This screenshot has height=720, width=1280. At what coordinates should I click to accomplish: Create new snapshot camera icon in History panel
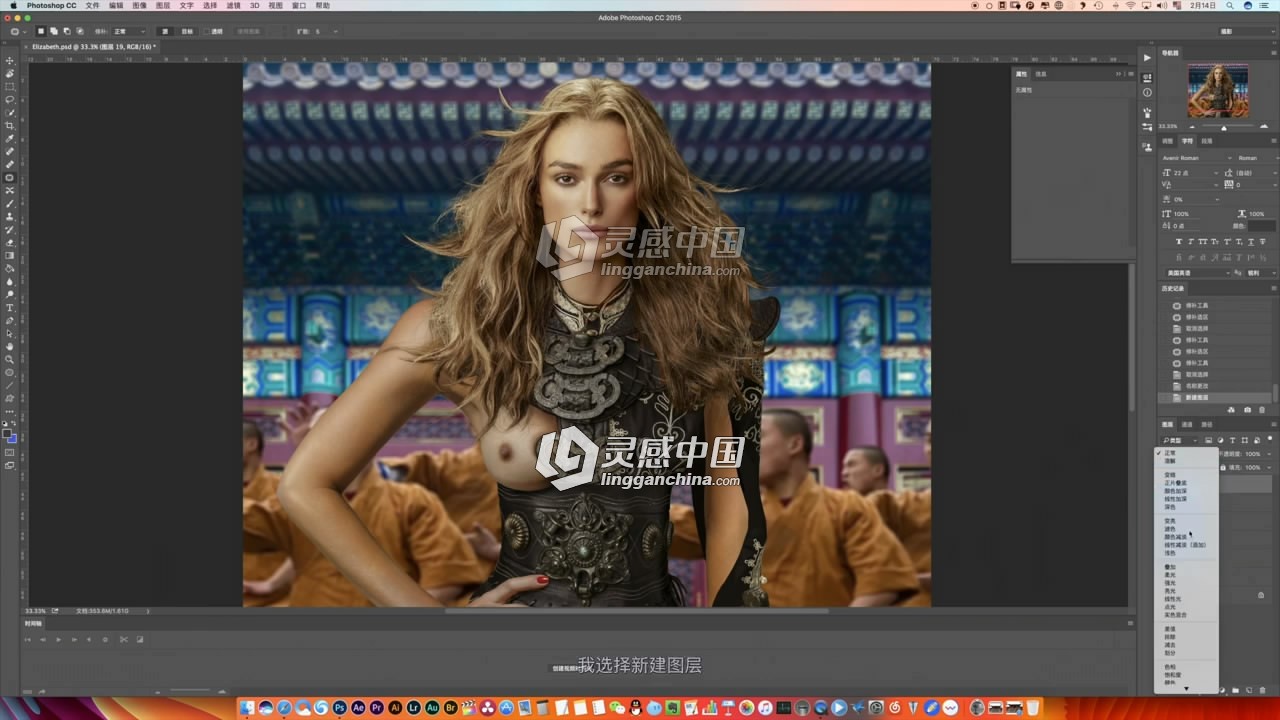coord(1247,410)
